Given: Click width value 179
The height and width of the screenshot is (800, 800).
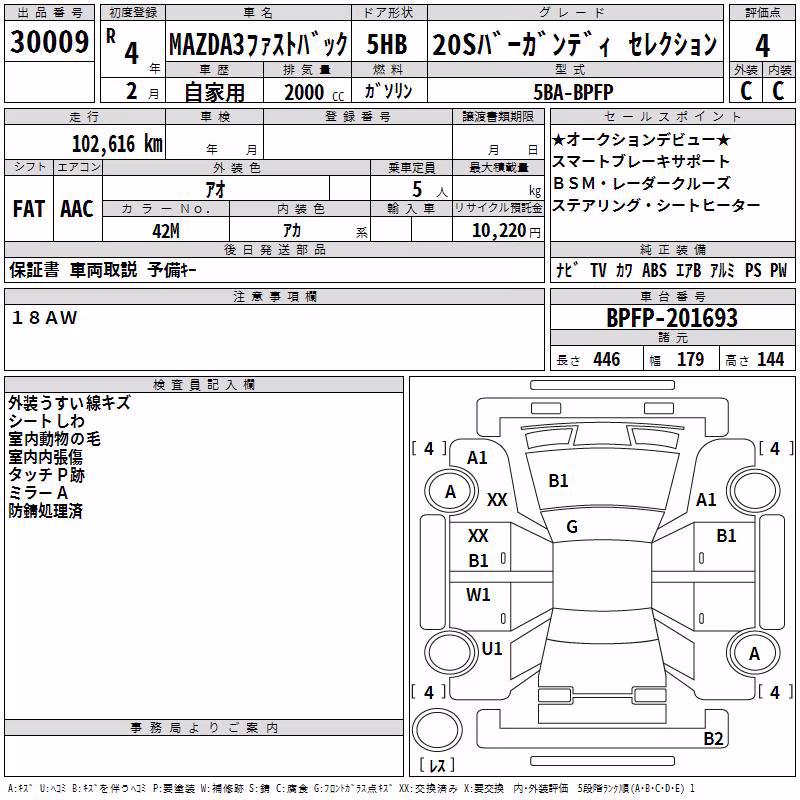Looking at the screenshot, I should [690, 359].
